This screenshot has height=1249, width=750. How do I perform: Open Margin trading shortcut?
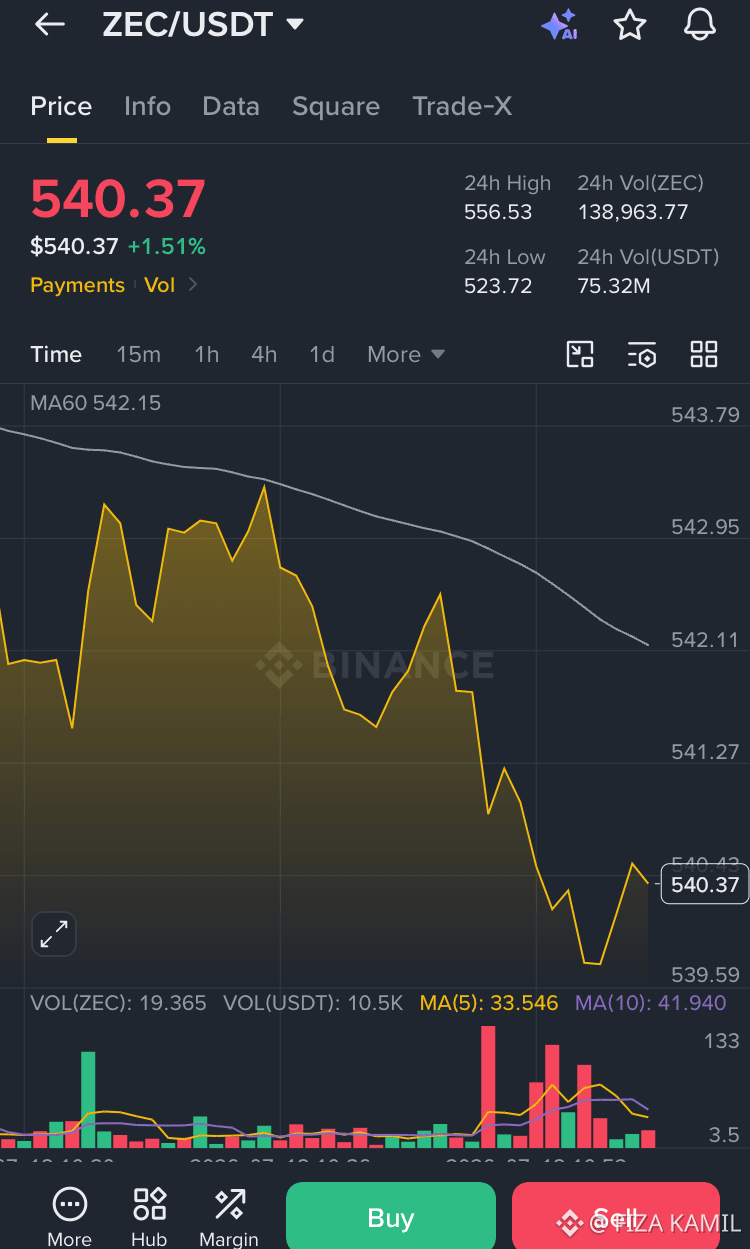click(x=229, y=1217)
